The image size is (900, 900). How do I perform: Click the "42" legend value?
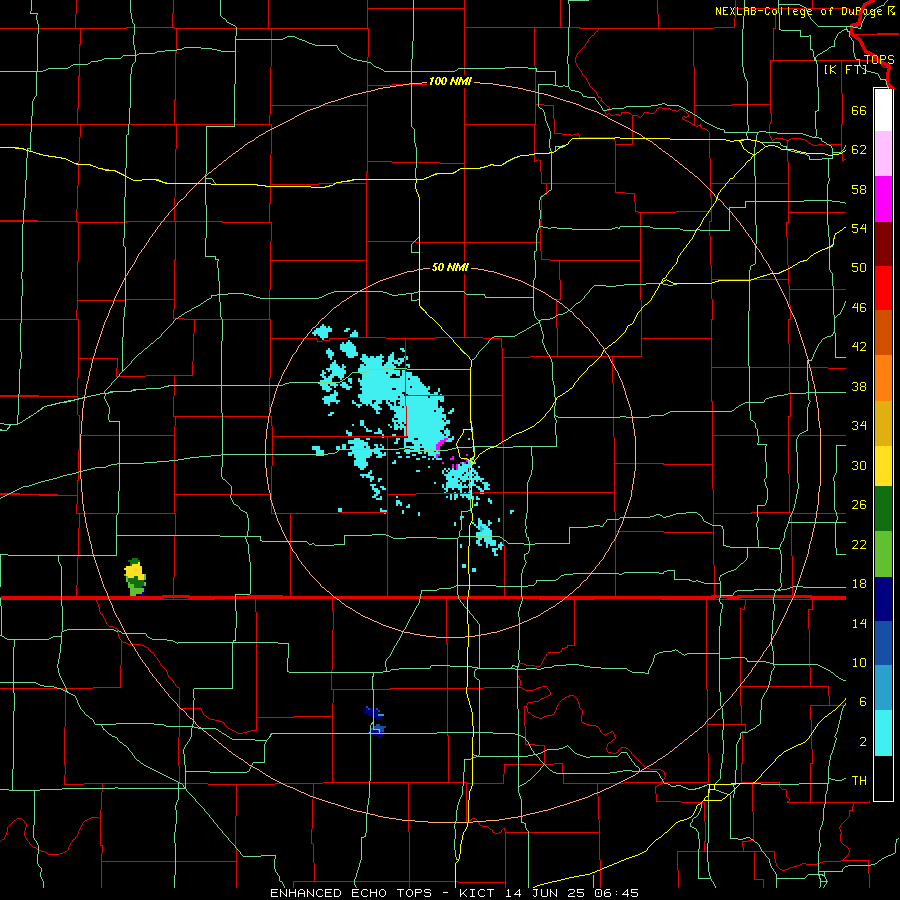(x=859, y=347)
